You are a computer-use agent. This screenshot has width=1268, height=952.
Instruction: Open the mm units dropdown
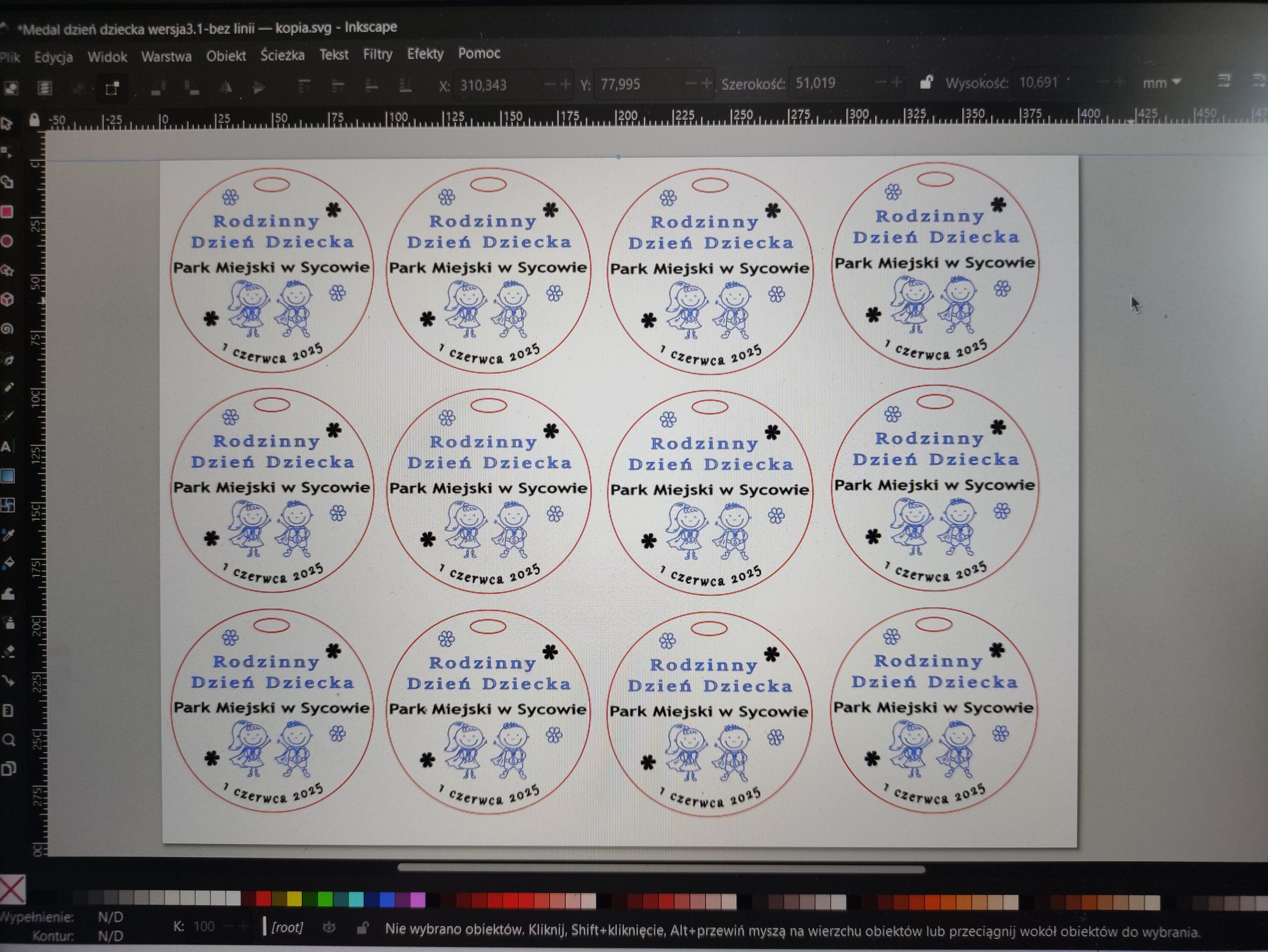click(1162, 83)
